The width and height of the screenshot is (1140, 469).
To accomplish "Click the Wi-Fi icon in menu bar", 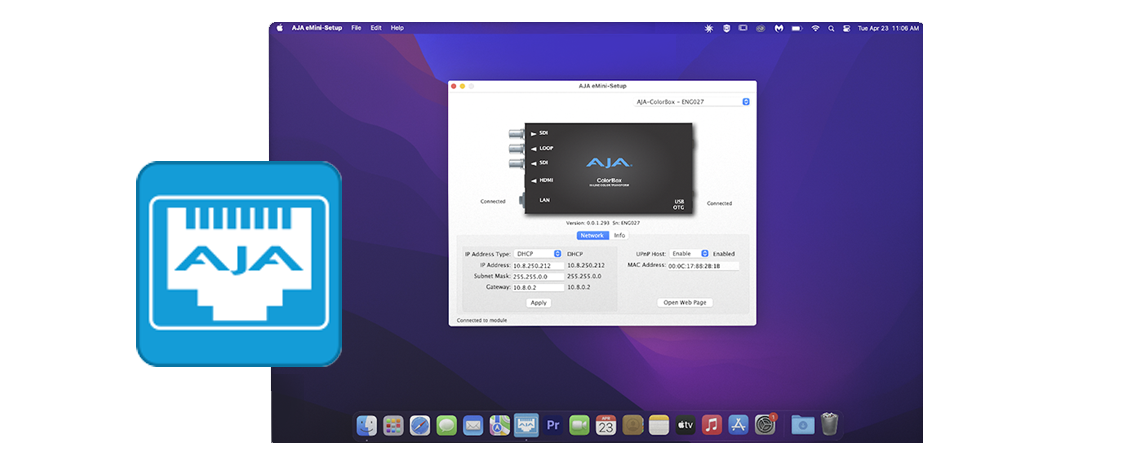I will [815, 28].
